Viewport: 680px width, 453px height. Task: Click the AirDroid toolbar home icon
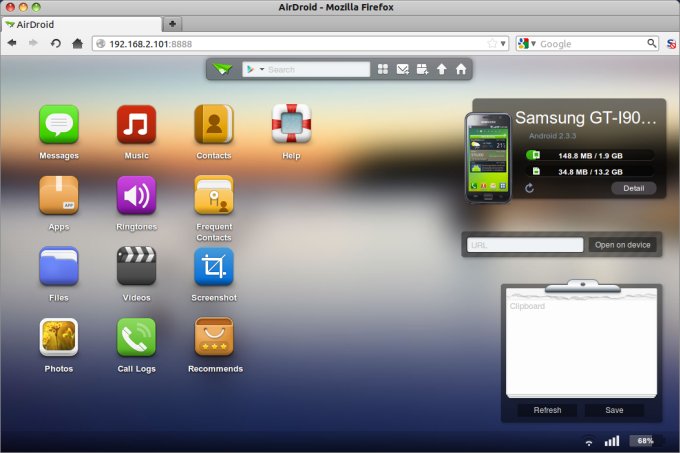(461, 69)
